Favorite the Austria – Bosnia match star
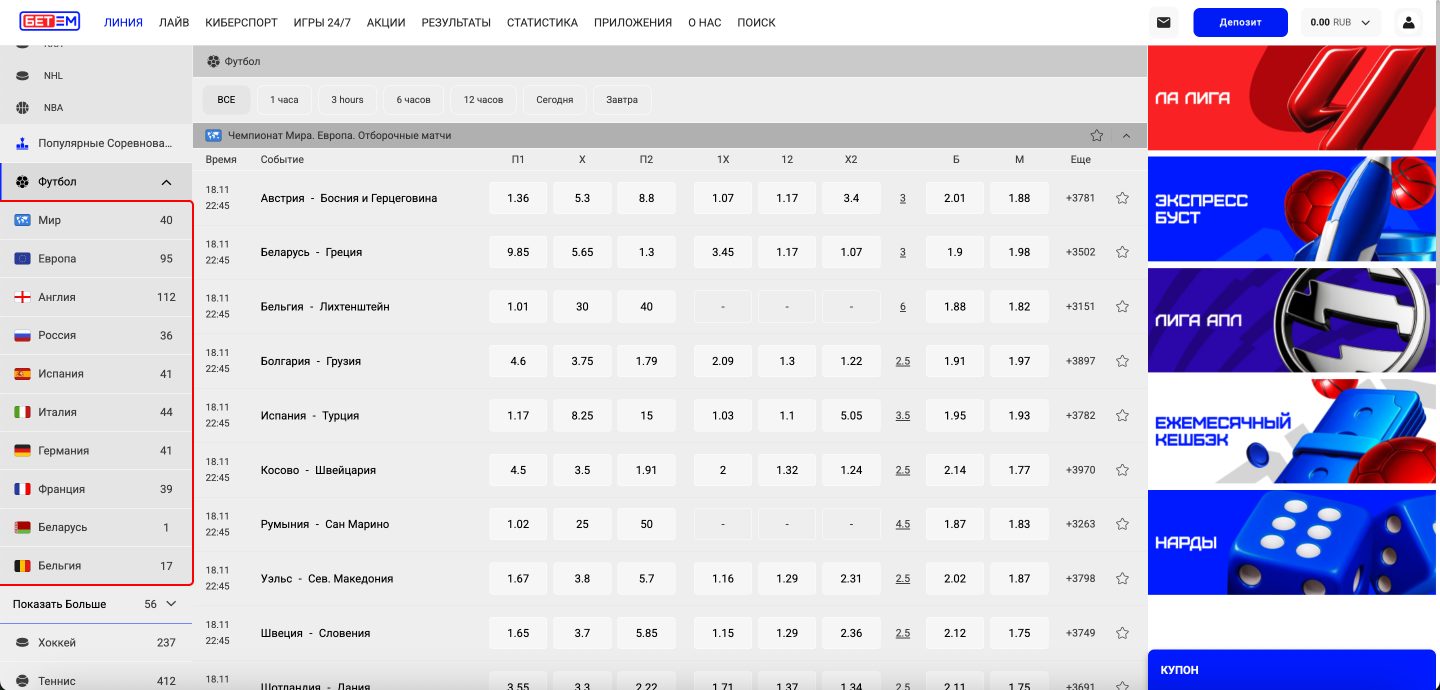1440x690 pixels. click(x=1122, y=198)
